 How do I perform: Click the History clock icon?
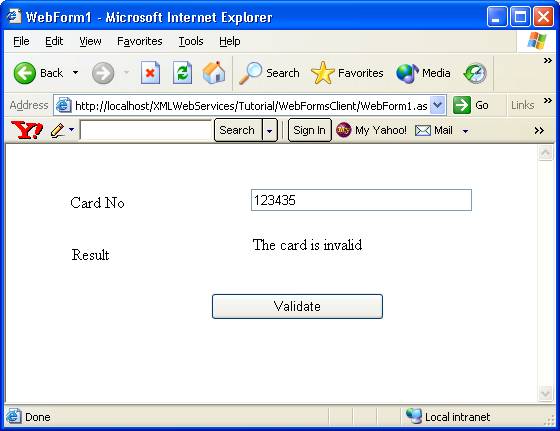475,73
